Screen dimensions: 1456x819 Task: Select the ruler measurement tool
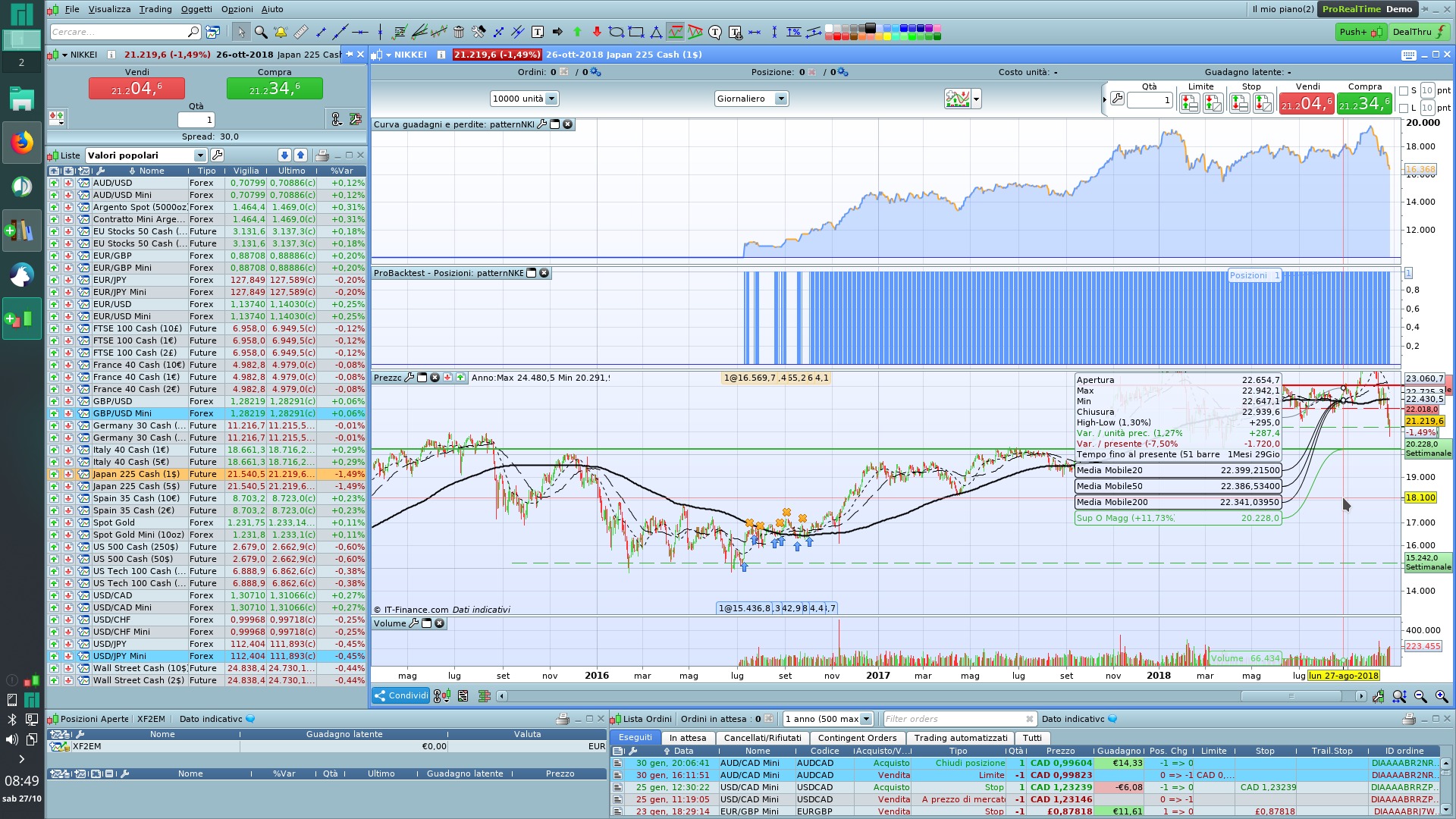point(300,32)
